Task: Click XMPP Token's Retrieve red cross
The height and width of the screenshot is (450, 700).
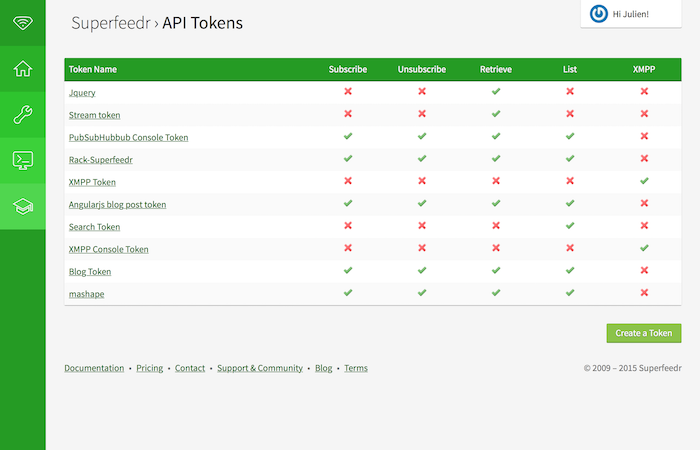Action: click(496, 181)
